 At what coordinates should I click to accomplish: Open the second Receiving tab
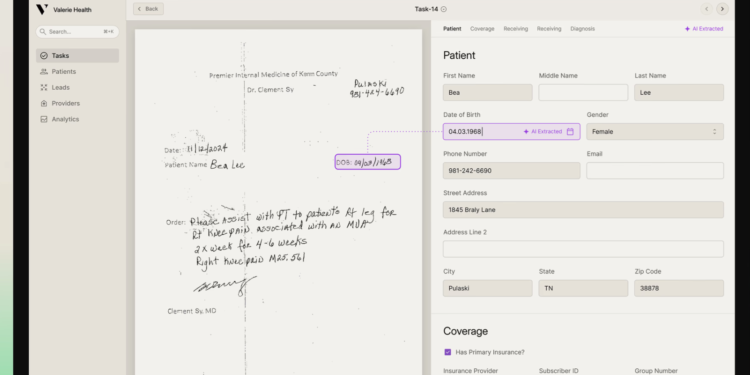coord(549,29)
